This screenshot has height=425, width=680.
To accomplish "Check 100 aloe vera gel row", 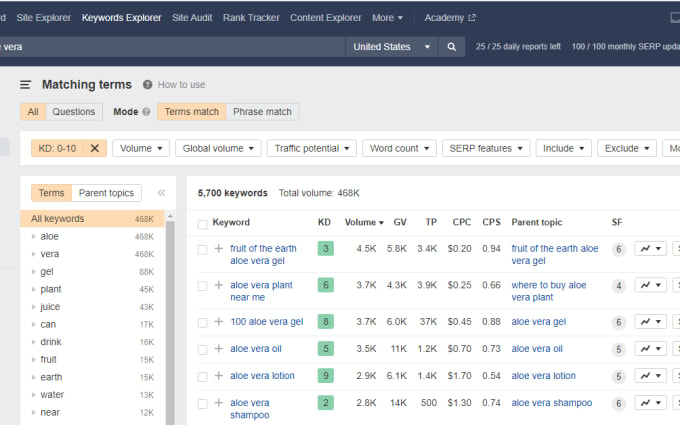I will [x=202, y=323].
